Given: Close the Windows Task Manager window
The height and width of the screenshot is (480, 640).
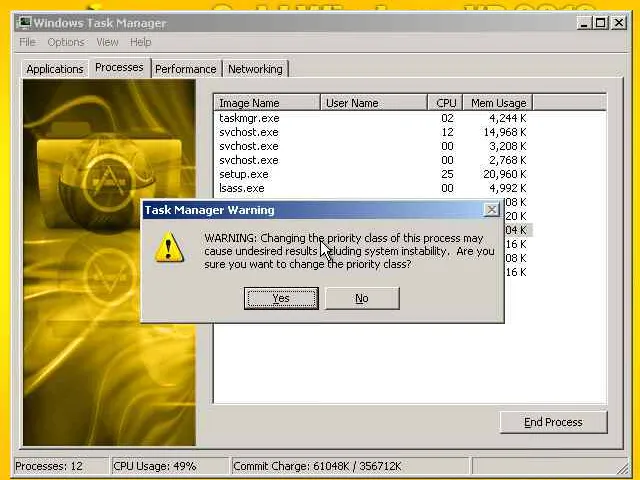Looking at the screenshot, I should [619, 22].
